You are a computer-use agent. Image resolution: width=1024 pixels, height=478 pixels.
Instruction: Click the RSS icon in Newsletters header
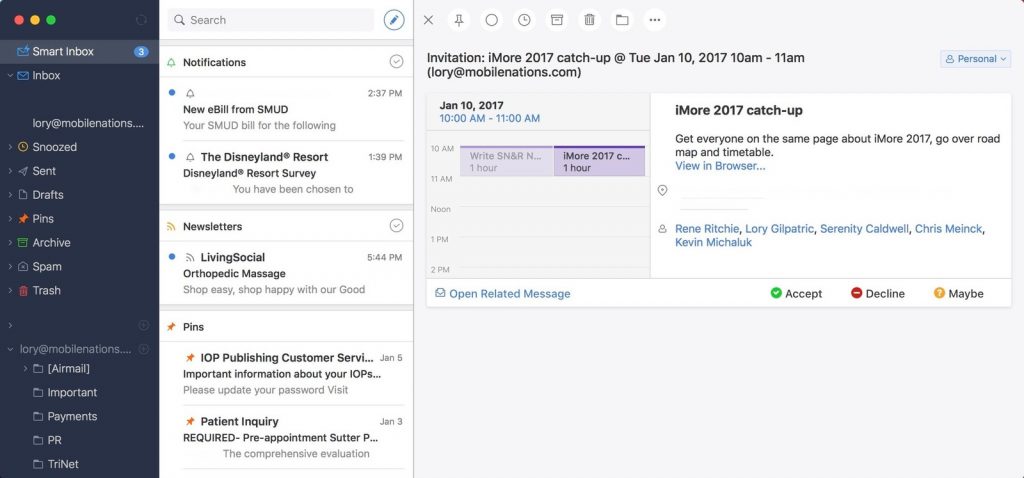[x=171, y=227]
